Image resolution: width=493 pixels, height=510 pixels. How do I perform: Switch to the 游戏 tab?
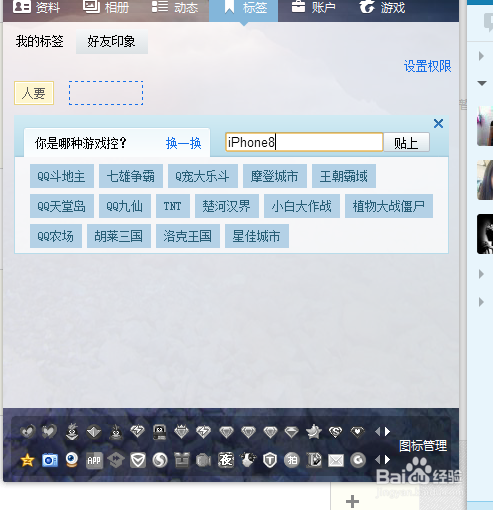[x=383, y=7]
